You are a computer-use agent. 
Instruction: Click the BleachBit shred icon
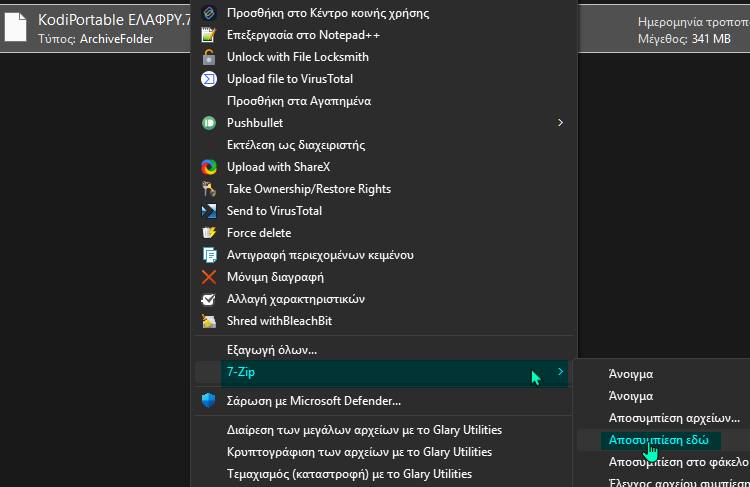(209, 321)
